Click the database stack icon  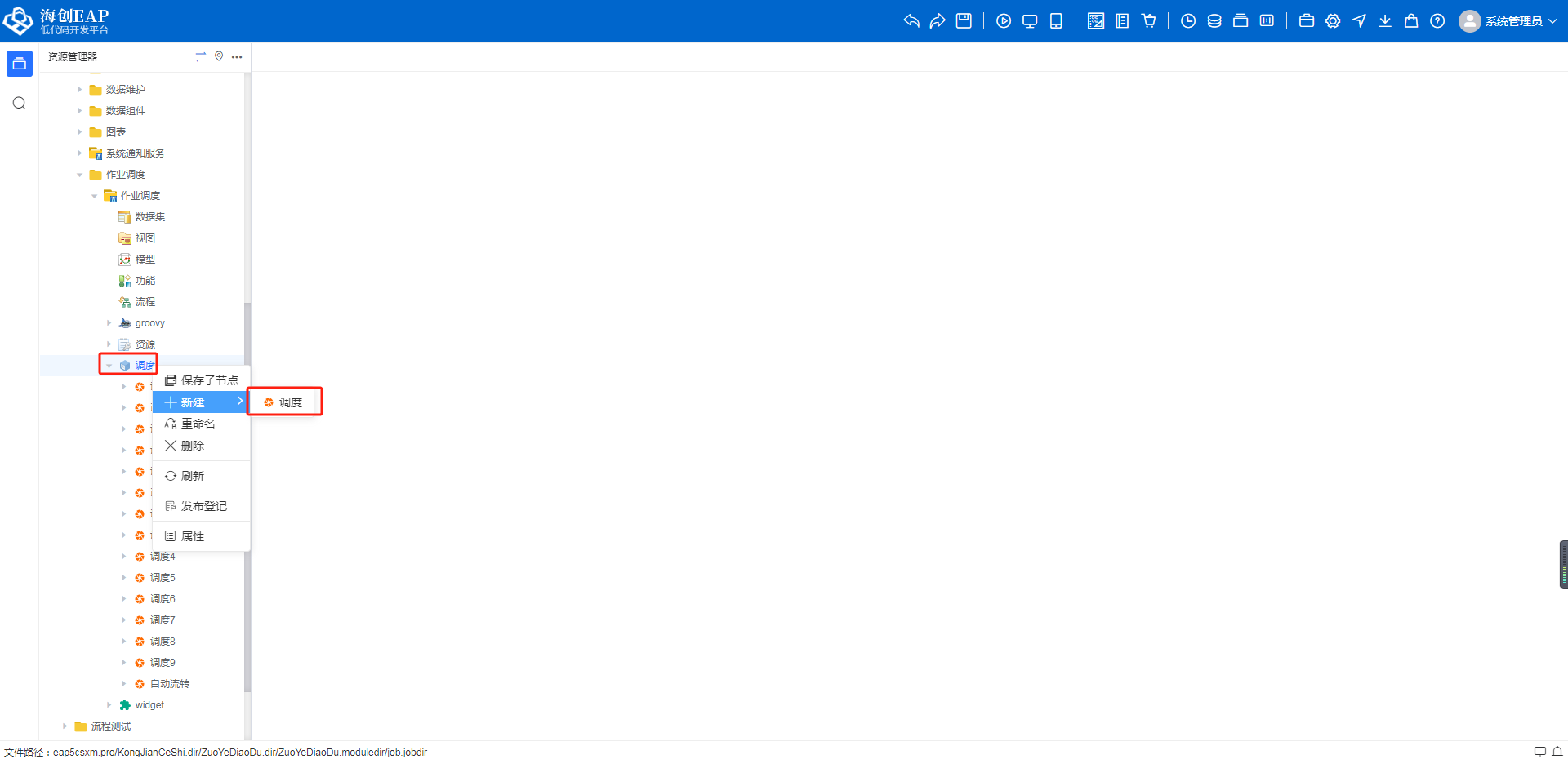pyautogui.click(x=1214, y=21)
